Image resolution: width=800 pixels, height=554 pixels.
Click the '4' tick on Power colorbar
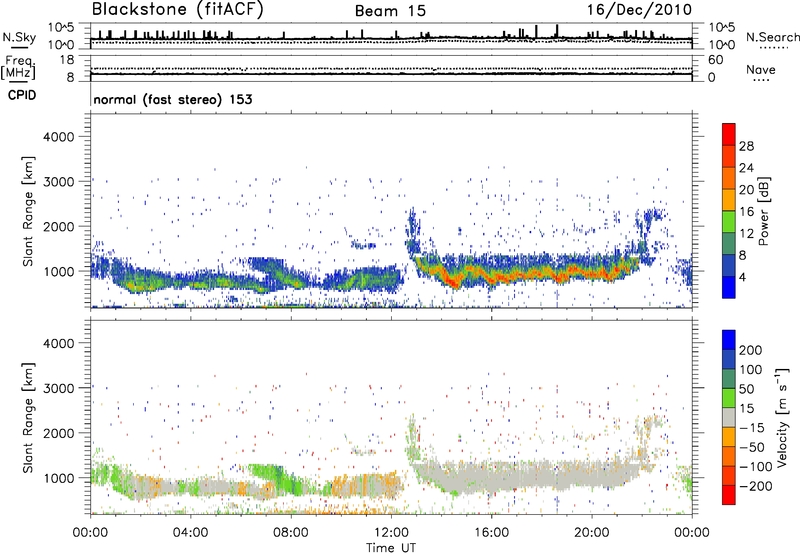tap(742, 278)
